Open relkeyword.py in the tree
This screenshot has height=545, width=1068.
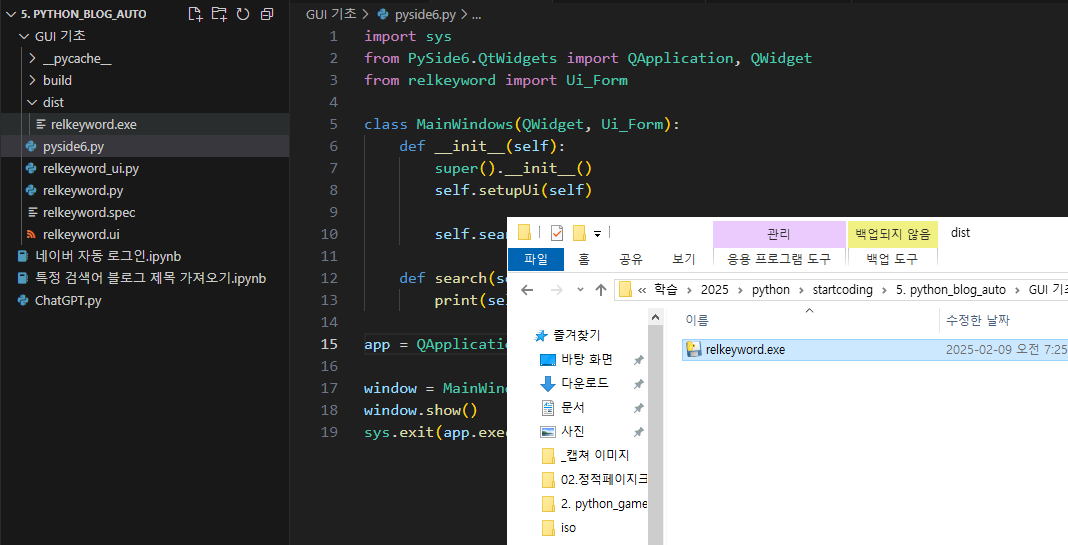[x=144, y=190]
